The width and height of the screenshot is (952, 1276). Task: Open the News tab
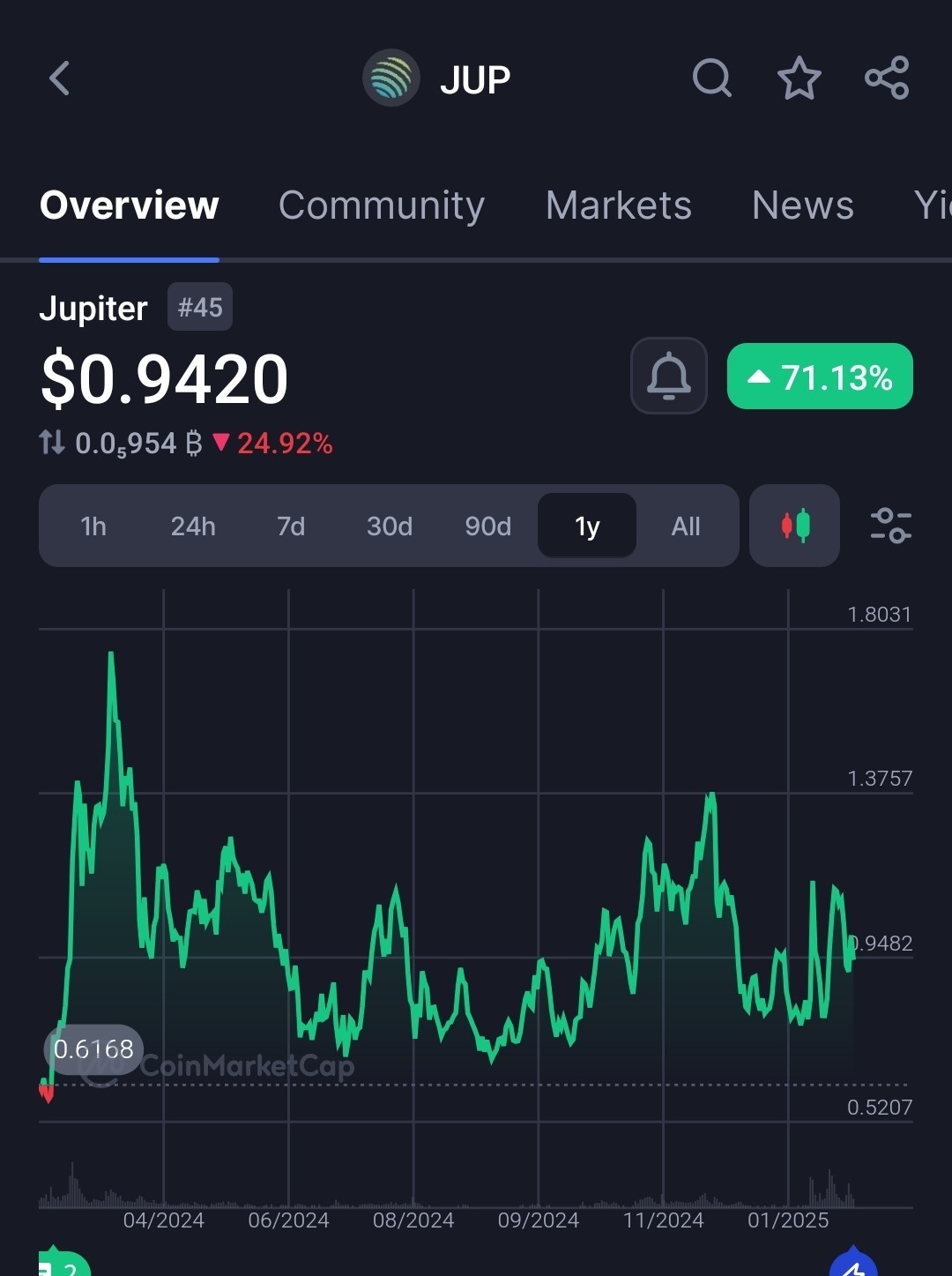(803, 205)
